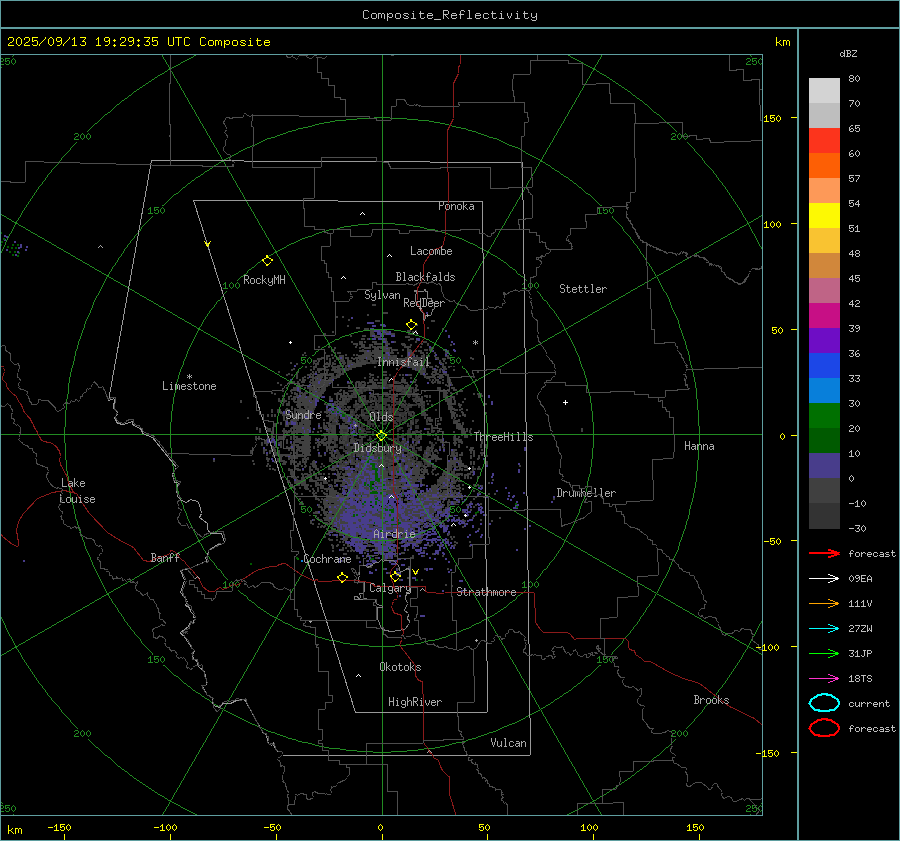Click the HighRiver city label

415,703
